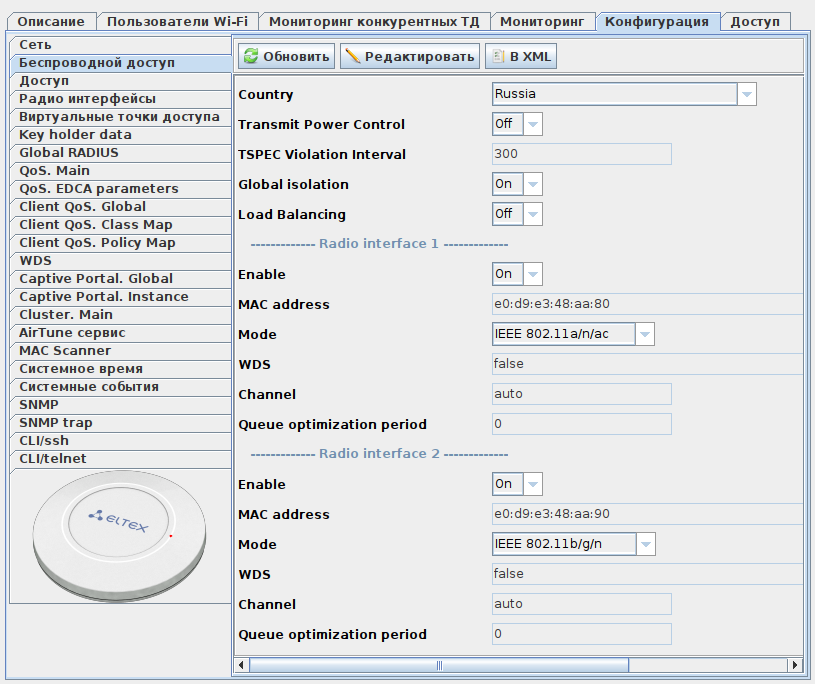Click Radio interface 1 Channel field
The image size is (815, 684).
582,394
